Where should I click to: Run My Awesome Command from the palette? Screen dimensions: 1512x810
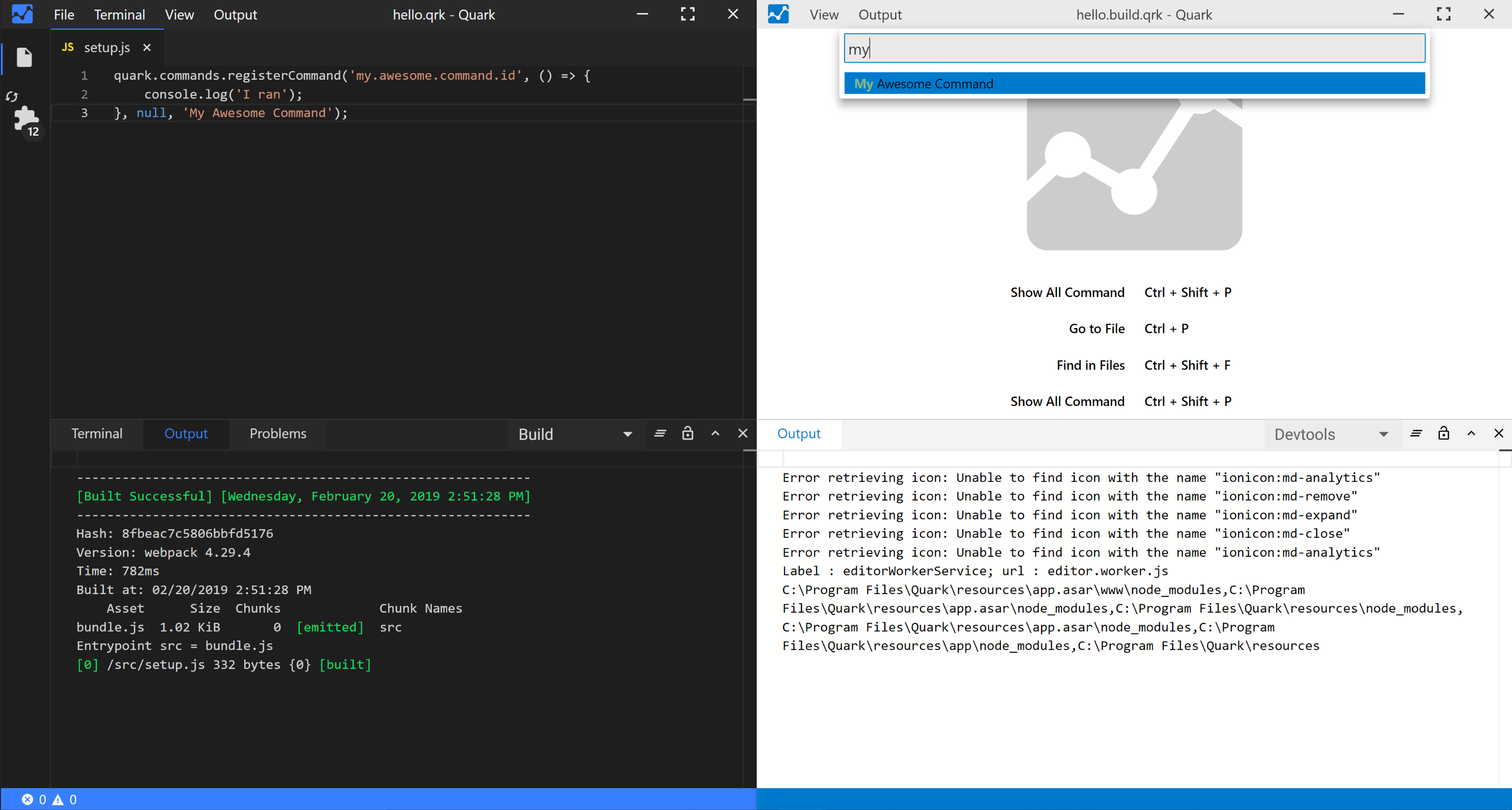click(x=1134, y=84)
